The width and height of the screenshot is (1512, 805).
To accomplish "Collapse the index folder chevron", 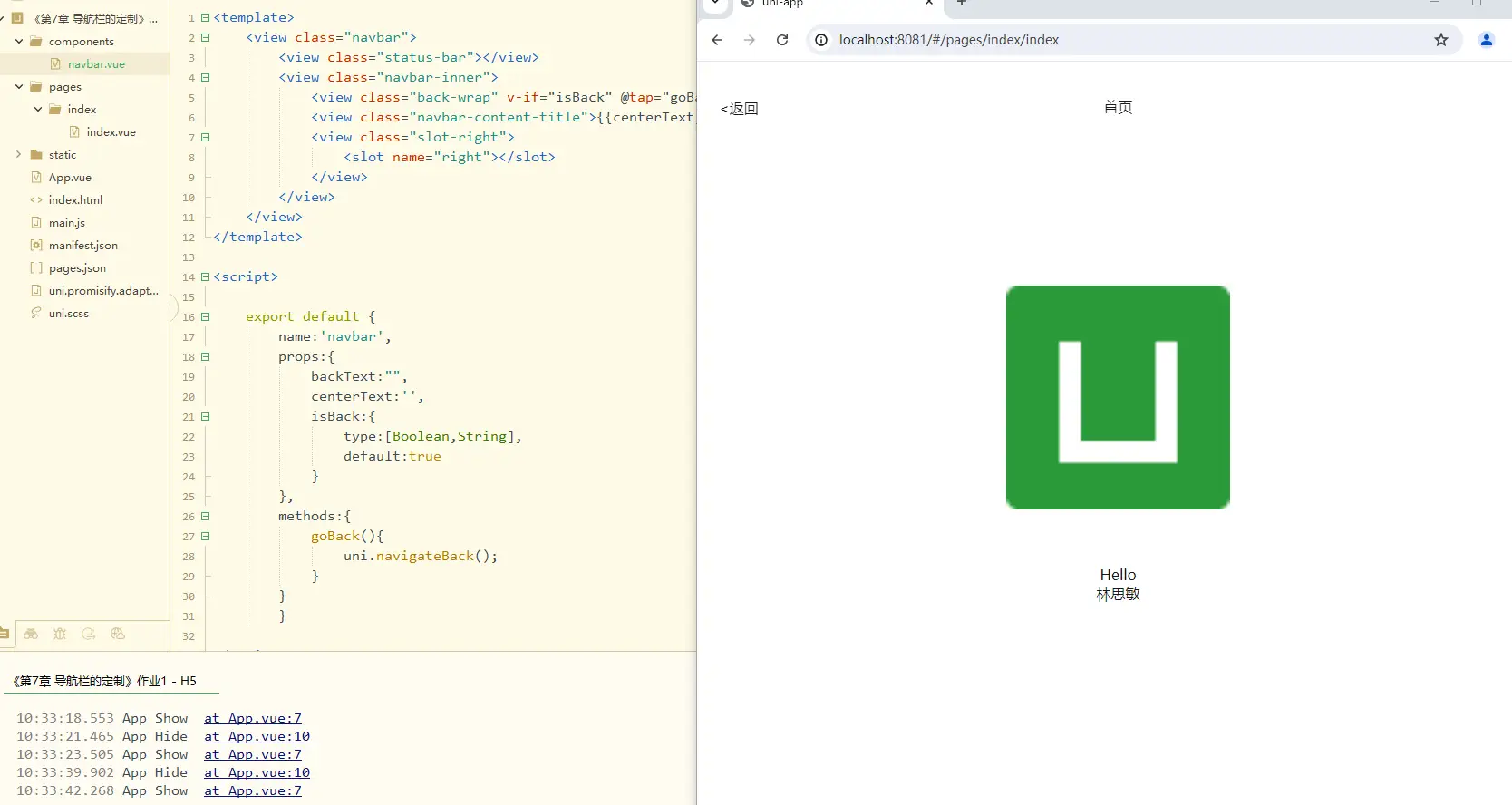I will (x=38, y=109).
